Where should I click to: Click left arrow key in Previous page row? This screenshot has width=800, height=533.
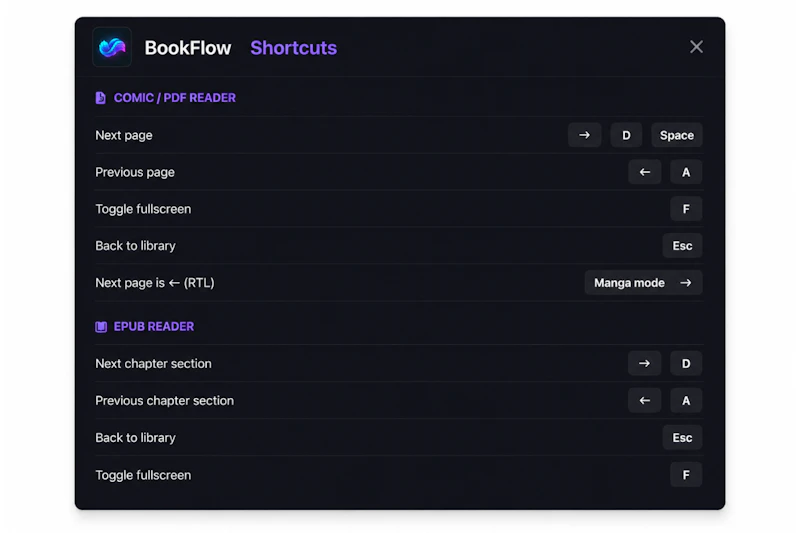[x=644, y=172]
